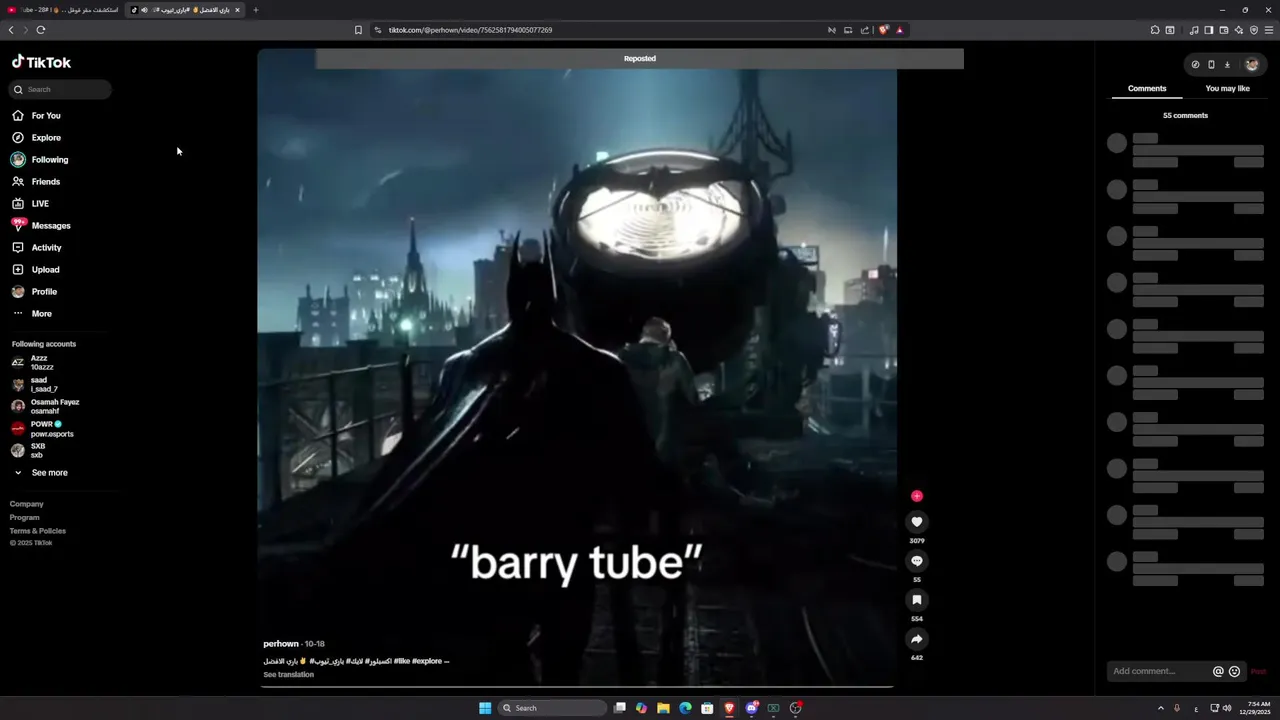
Task: Click See translation under caption
Action: click(288, 675)
